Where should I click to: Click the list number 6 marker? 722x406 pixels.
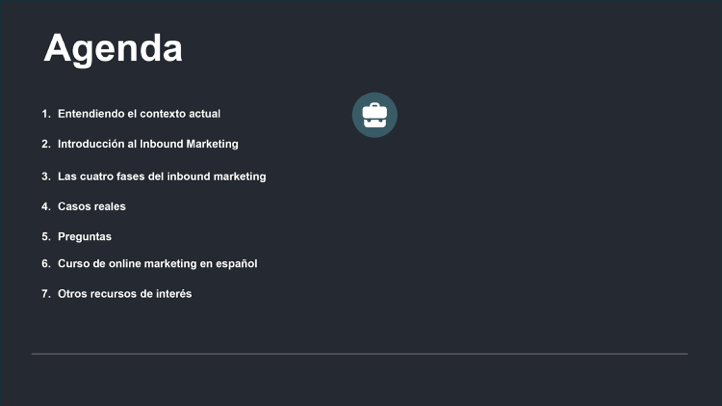tap(46, 264)
